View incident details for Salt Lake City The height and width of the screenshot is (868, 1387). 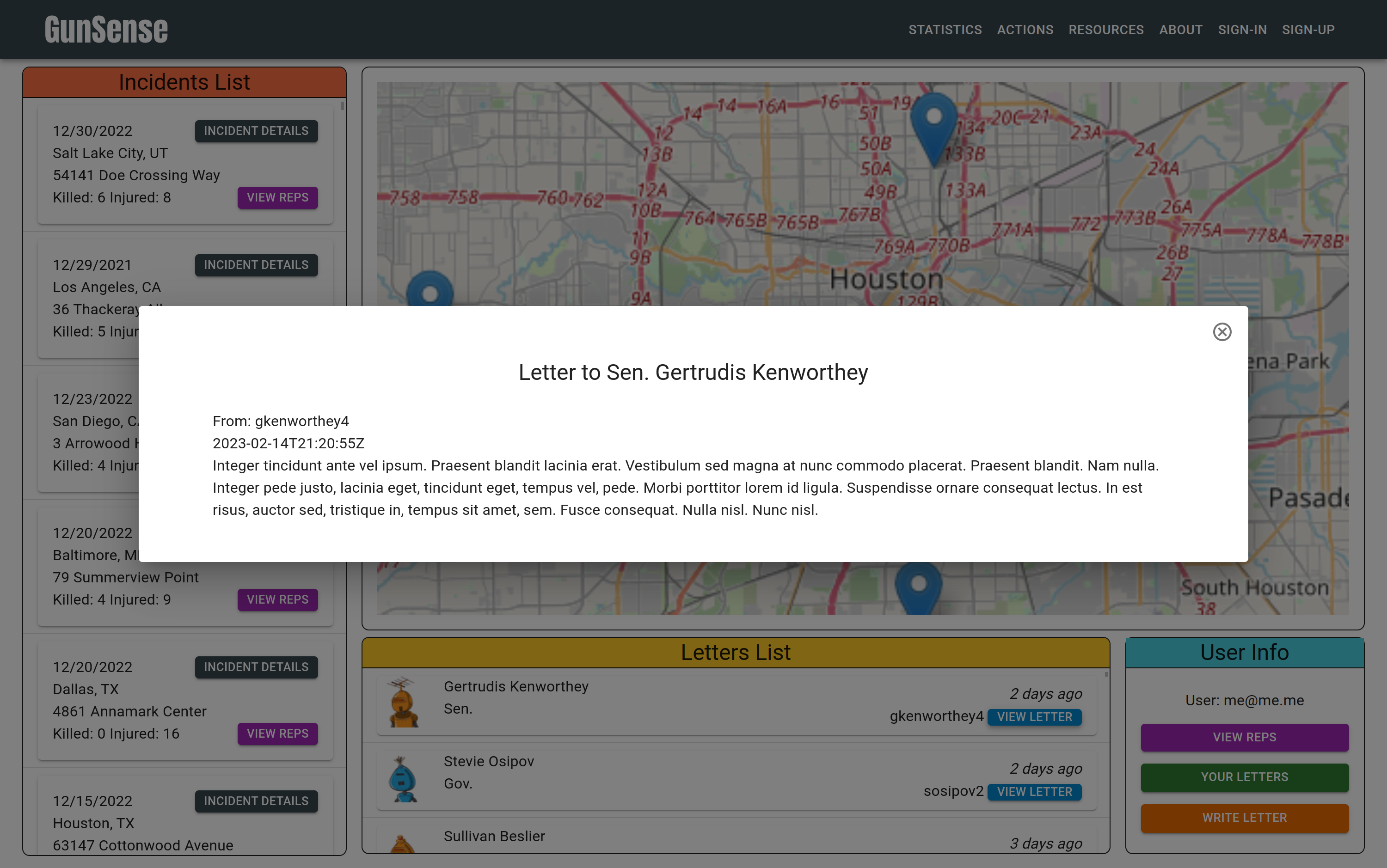tap(256, 131)
